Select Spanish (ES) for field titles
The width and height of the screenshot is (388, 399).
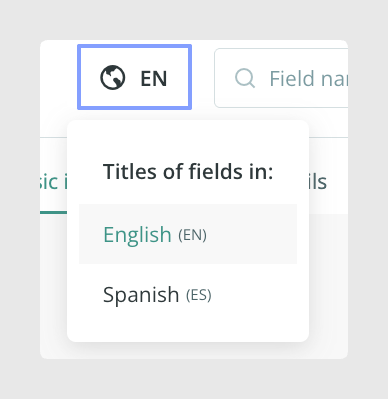[x=188, y=294]
